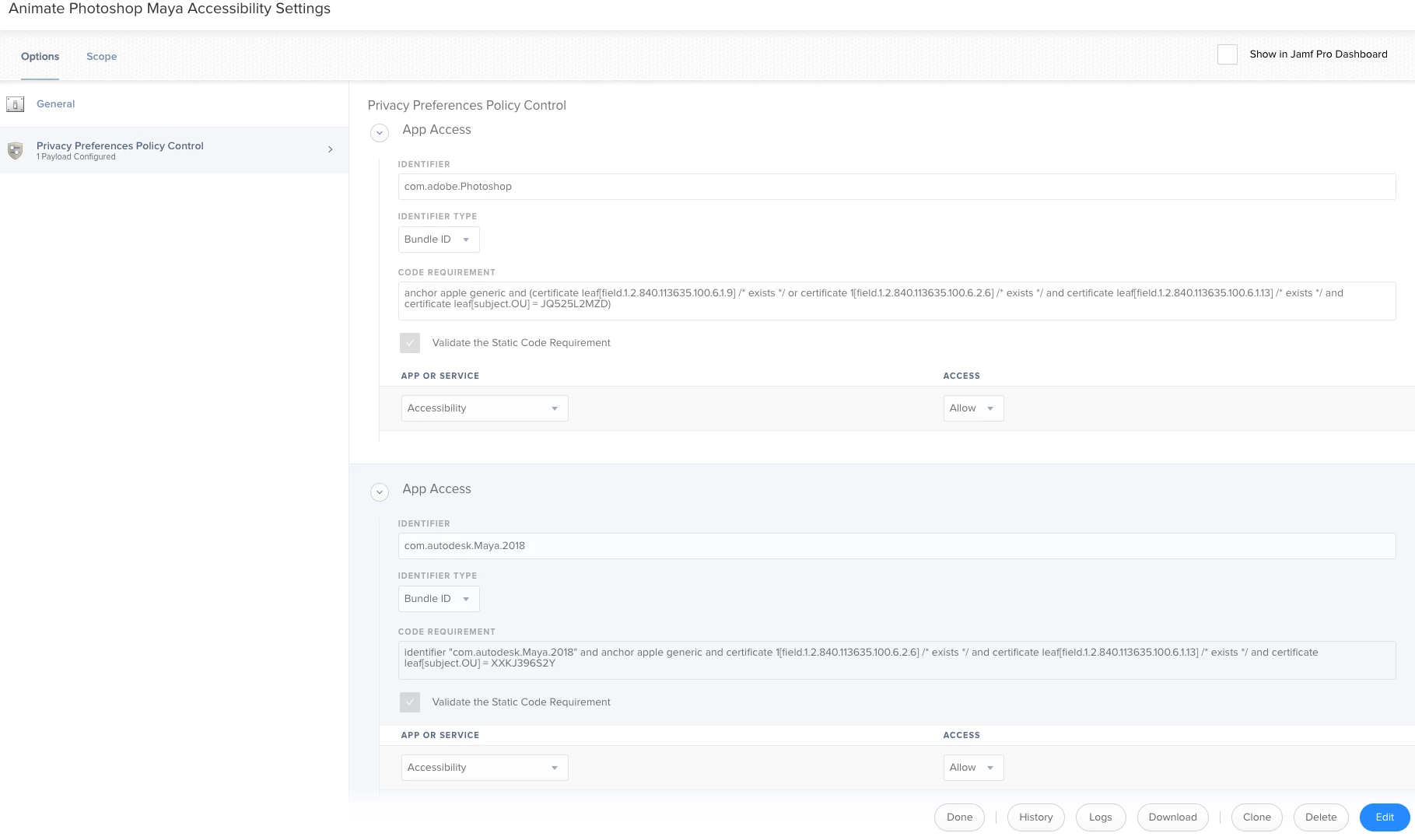Click the blue Edit button
The image size is (1415, 840).
tap(1385, 817)
